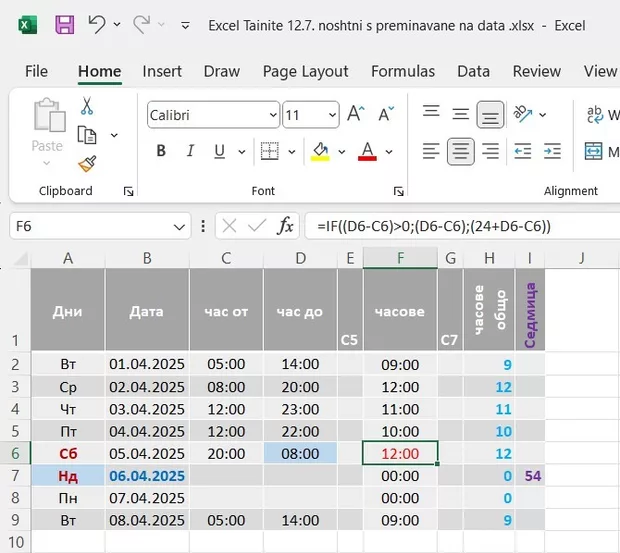The width and height of the screenshot is (620, 553).
Task: Switch to the Formulas tab
Action: pyautogui.click(x=402, y=71)
